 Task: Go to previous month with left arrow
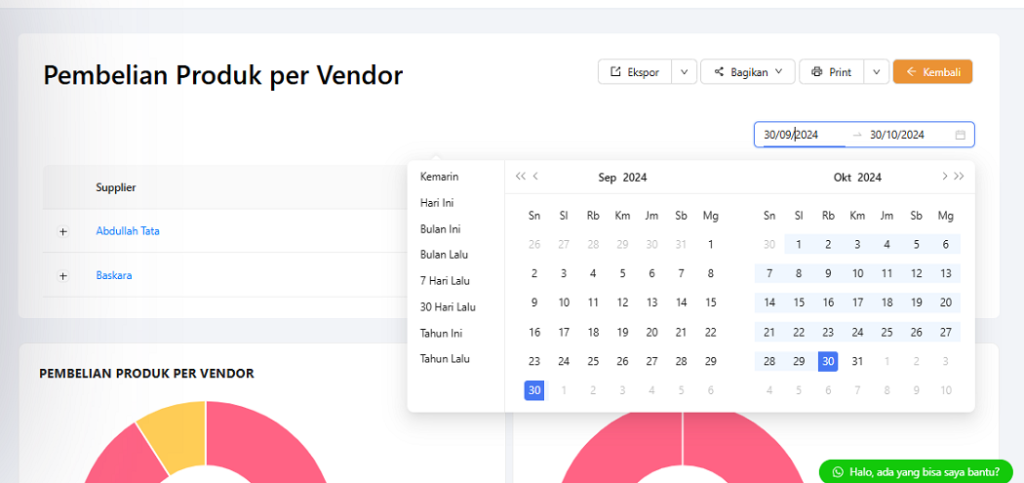click(x=536, y=176)
